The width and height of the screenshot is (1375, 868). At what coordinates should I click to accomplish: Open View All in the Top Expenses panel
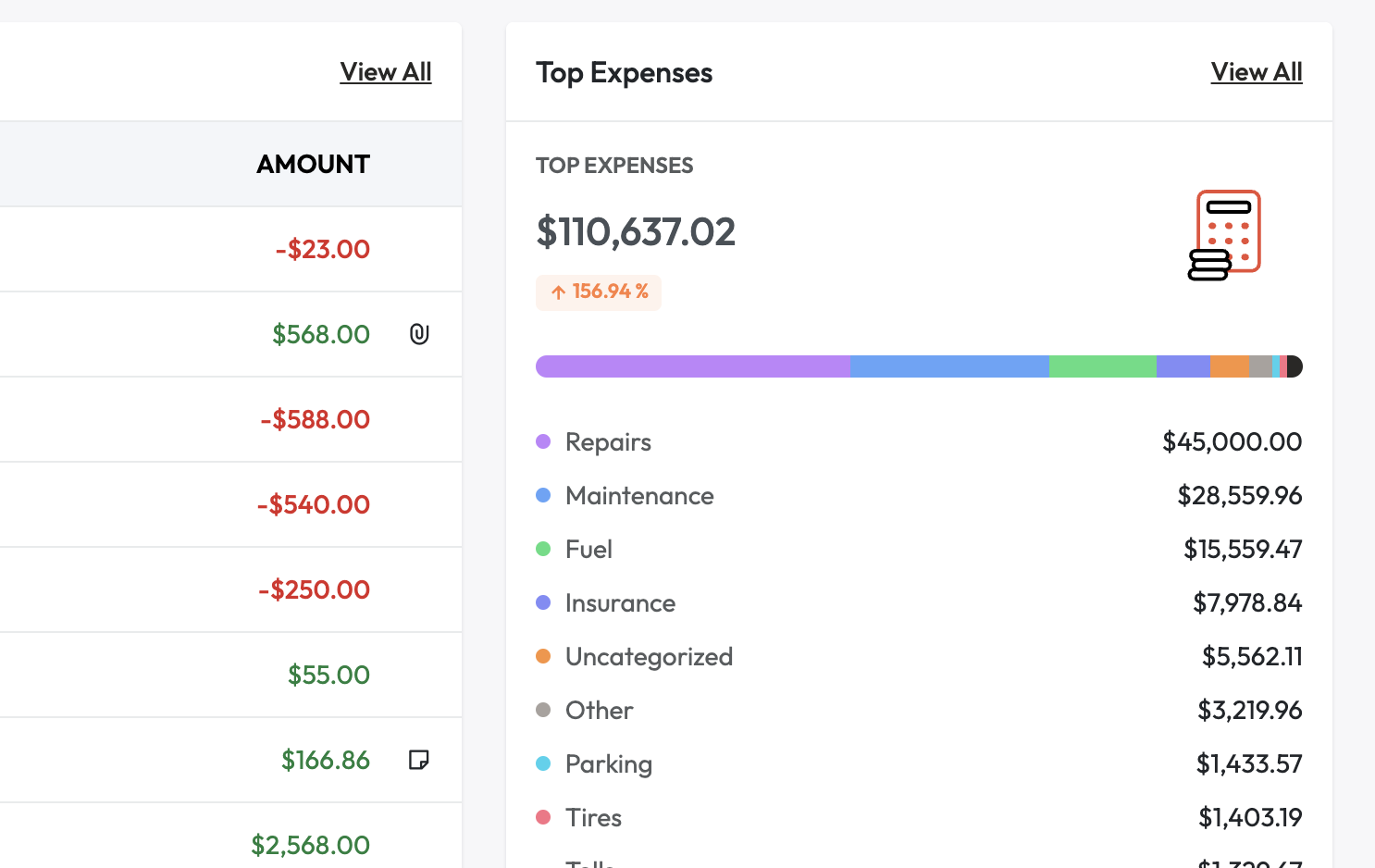pos(1256,71)
